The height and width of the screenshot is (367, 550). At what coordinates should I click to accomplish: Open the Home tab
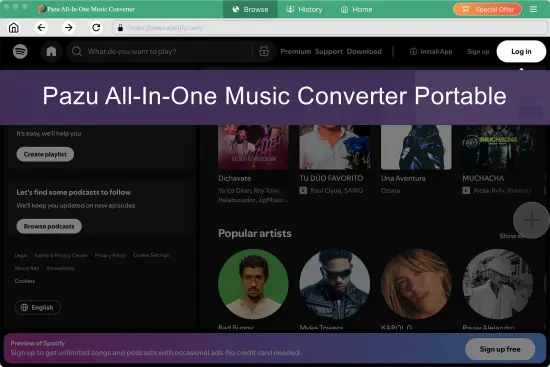(x=356, y=9)
